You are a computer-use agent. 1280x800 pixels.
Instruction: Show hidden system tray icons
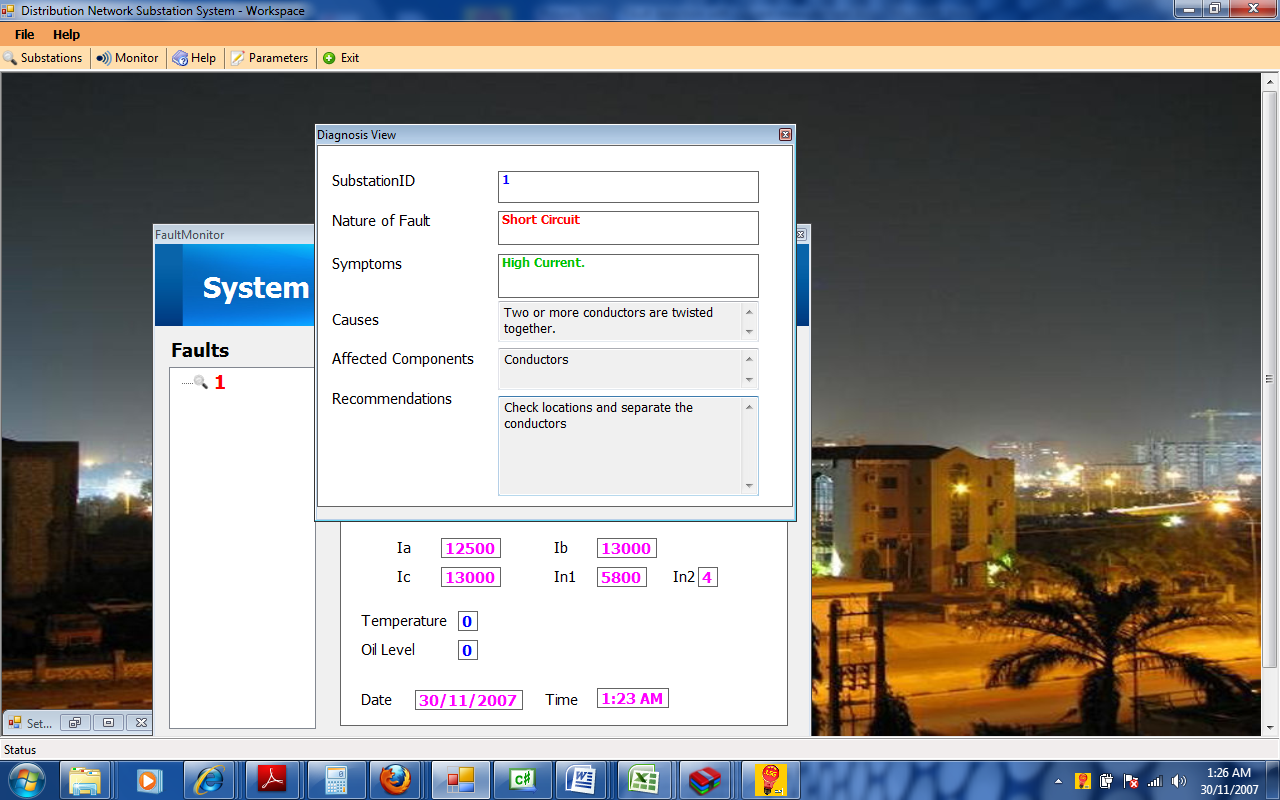[x=1058, y=781]
